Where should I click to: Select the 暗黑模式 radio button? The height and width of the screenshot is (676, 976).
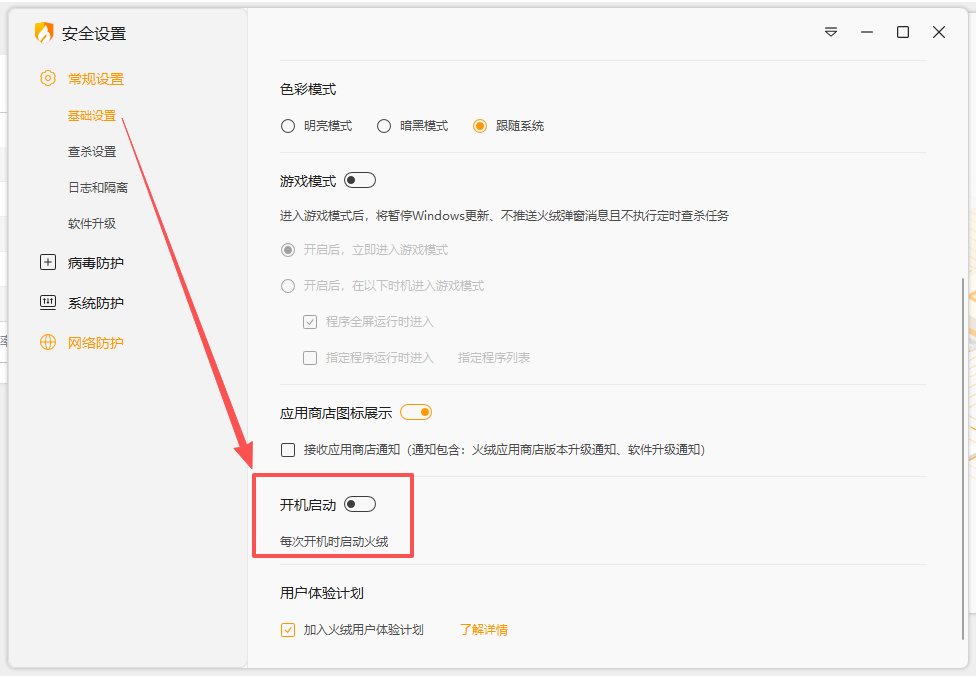(x=384, y=126)
